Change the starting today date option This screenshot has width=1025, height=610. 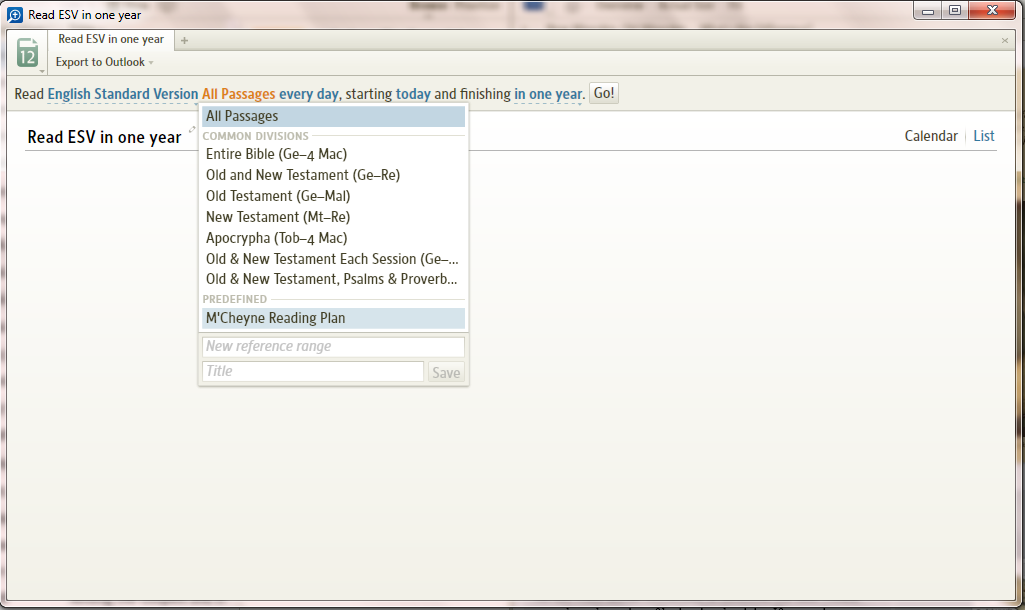coord(413,94)
